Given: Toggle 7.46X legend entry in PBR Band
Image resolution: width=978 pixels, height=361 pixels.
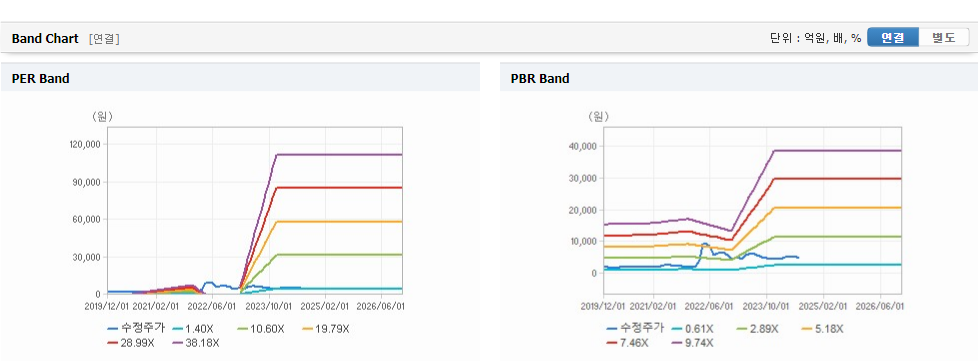Looking at the screenshot, I should (x=628, y=342).
